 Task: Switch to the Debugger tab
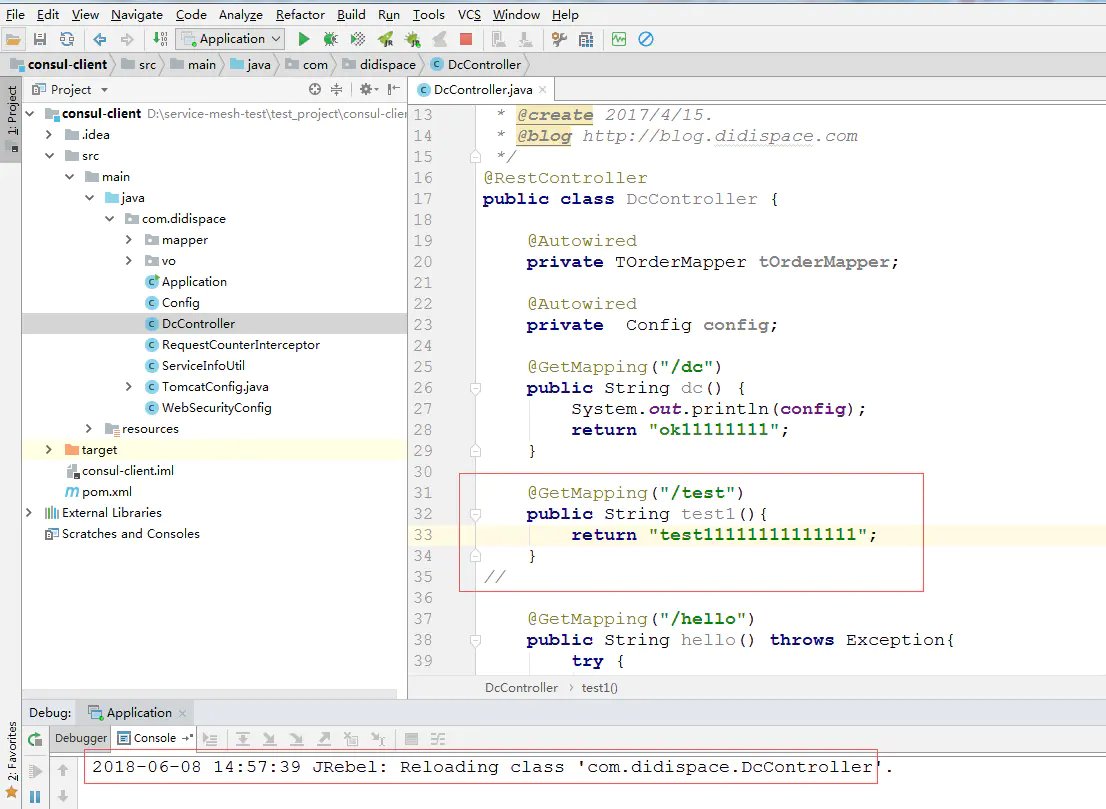pyautogui.click(x=81, y=738)
